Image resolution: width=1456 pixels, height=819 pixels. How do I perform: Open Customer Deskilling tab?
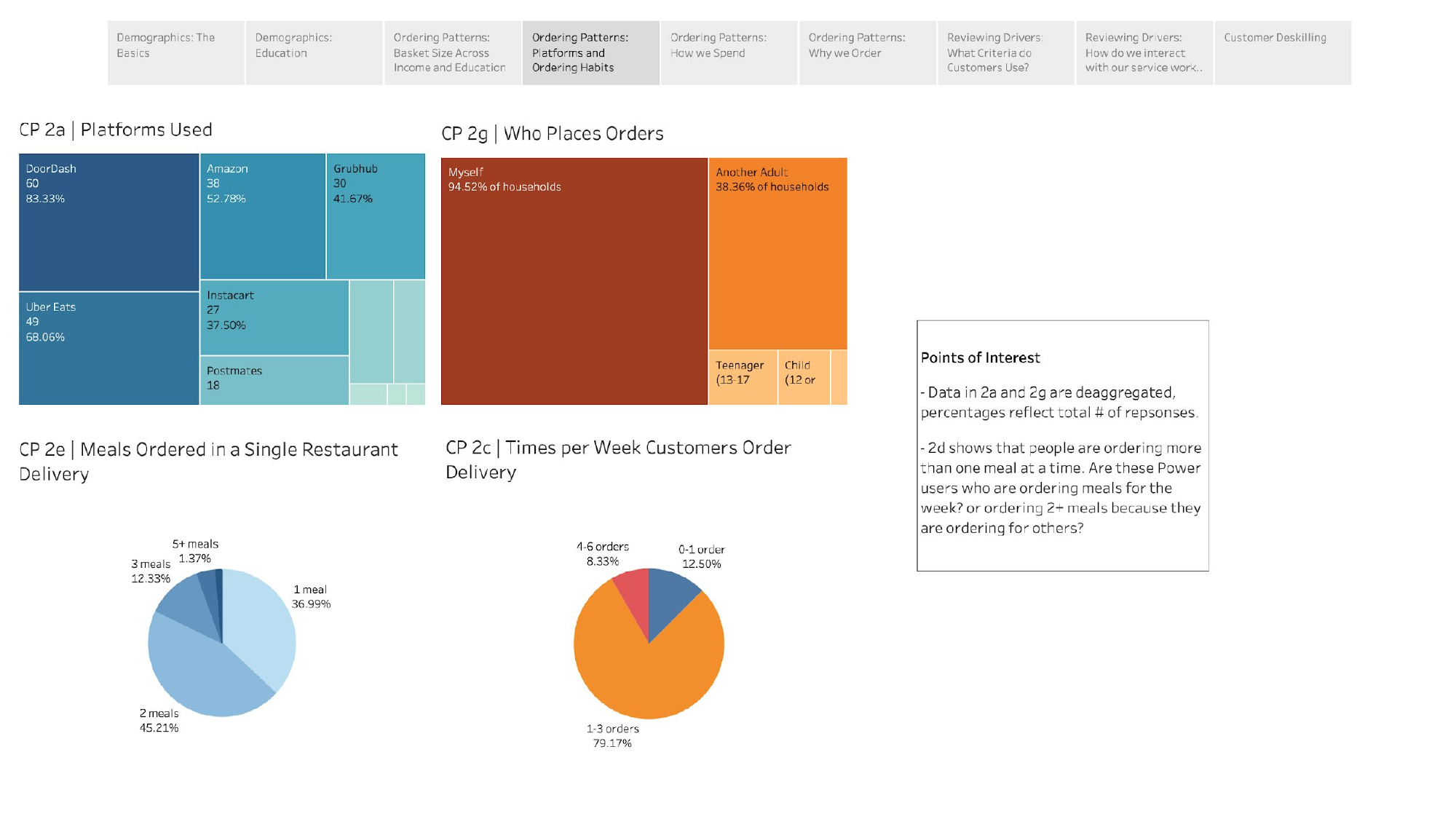[1282, 53]
